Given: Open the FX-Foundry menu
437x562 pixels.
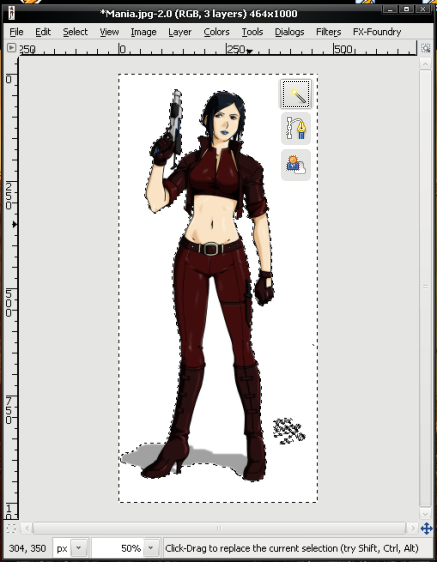Looking at the screenshot, I should pos(377,32).
